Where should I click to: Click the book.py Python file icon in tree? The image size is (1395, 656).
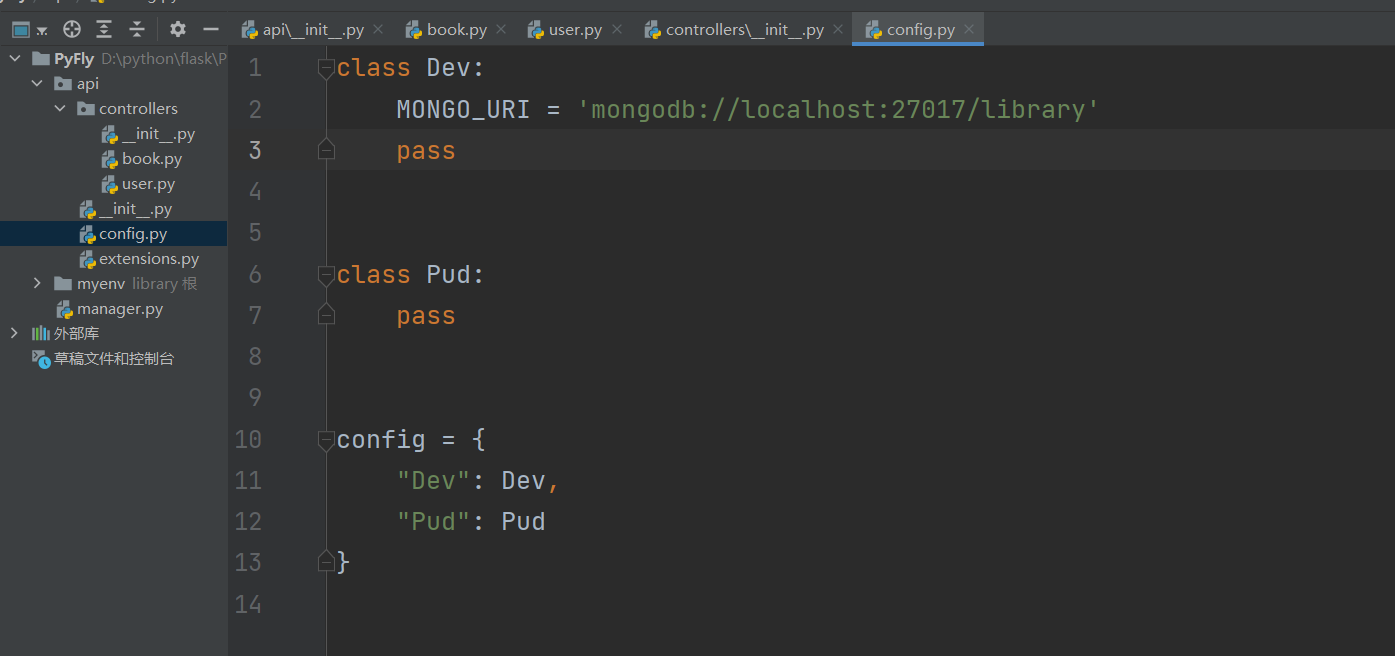pos(110,159)
